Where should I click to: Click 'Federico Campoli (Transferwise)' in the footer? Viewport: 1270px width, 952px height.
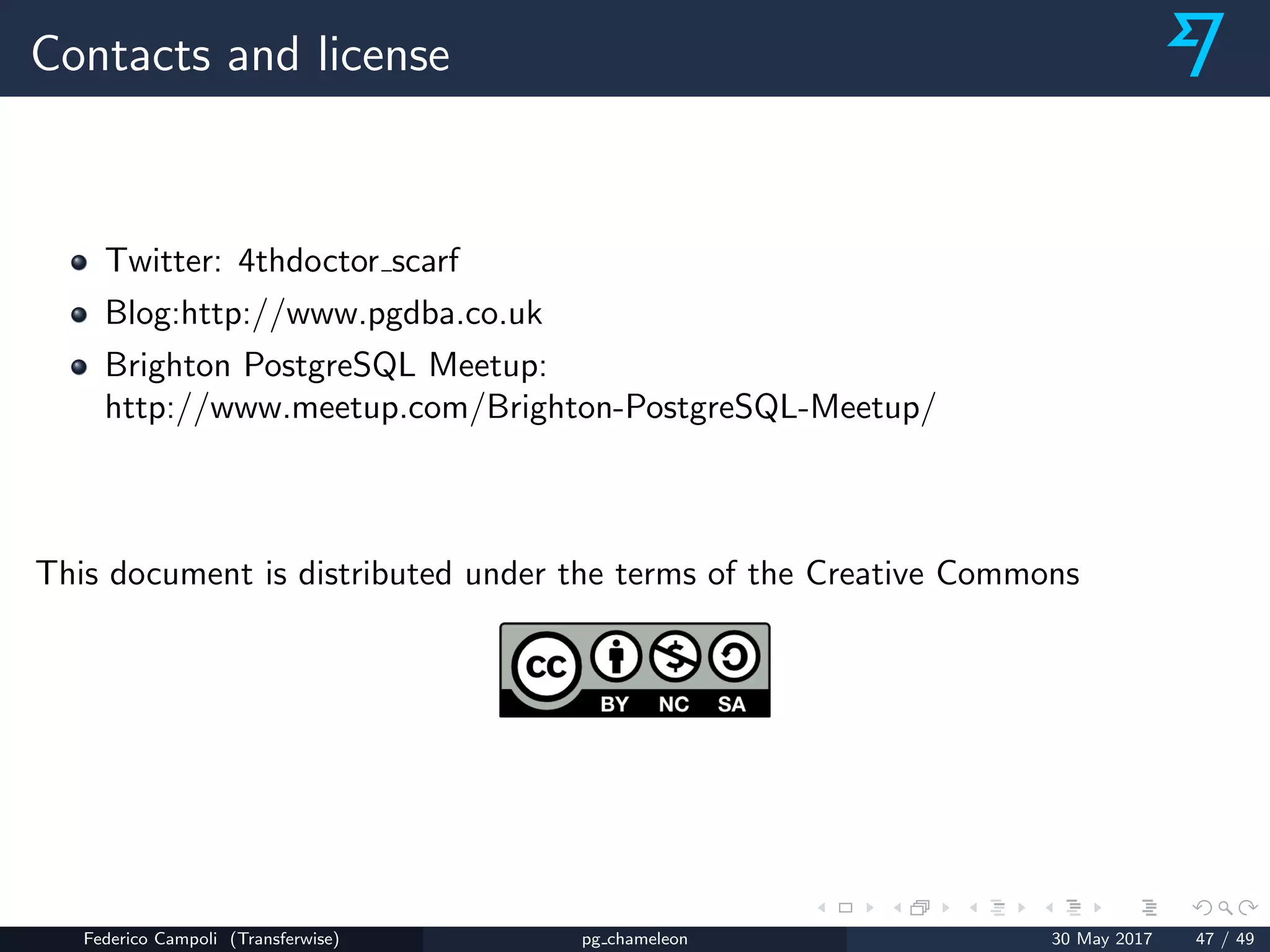click(211, 939)
